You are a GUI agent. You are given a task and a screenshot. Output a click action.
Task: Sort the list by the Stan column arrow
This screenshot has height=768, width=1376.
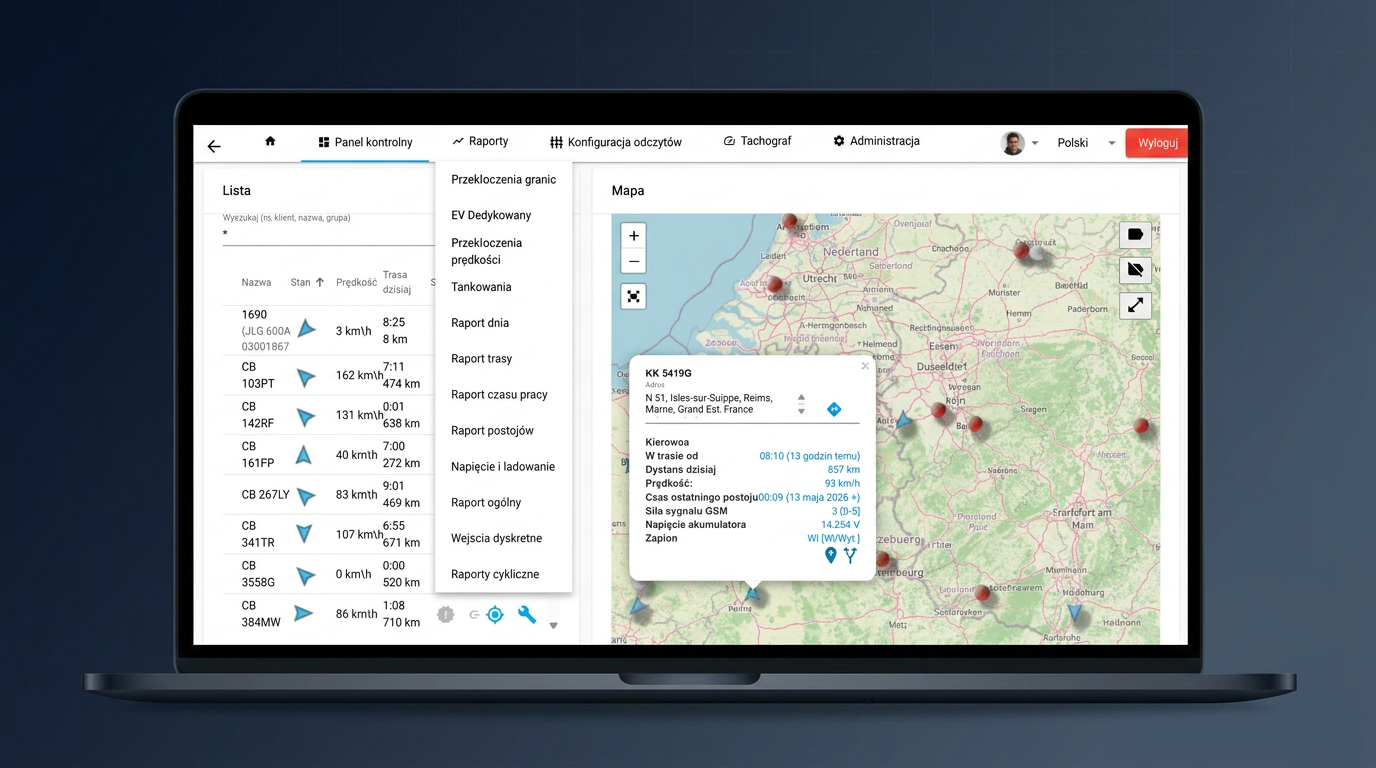tap(320, 282)
